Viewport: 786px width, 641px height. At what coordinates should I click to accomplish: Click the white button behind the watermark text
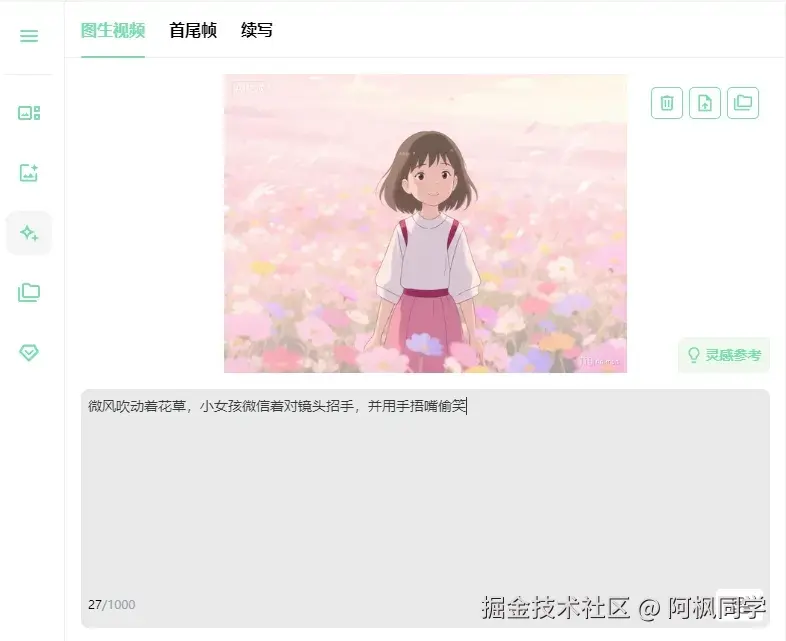740,606
